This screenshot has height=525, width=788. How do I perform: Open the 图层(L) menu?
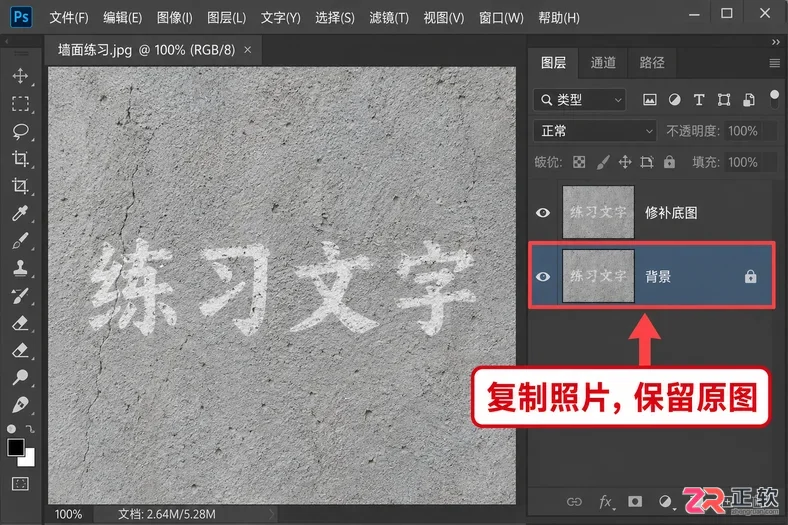(x=227, y=18)
